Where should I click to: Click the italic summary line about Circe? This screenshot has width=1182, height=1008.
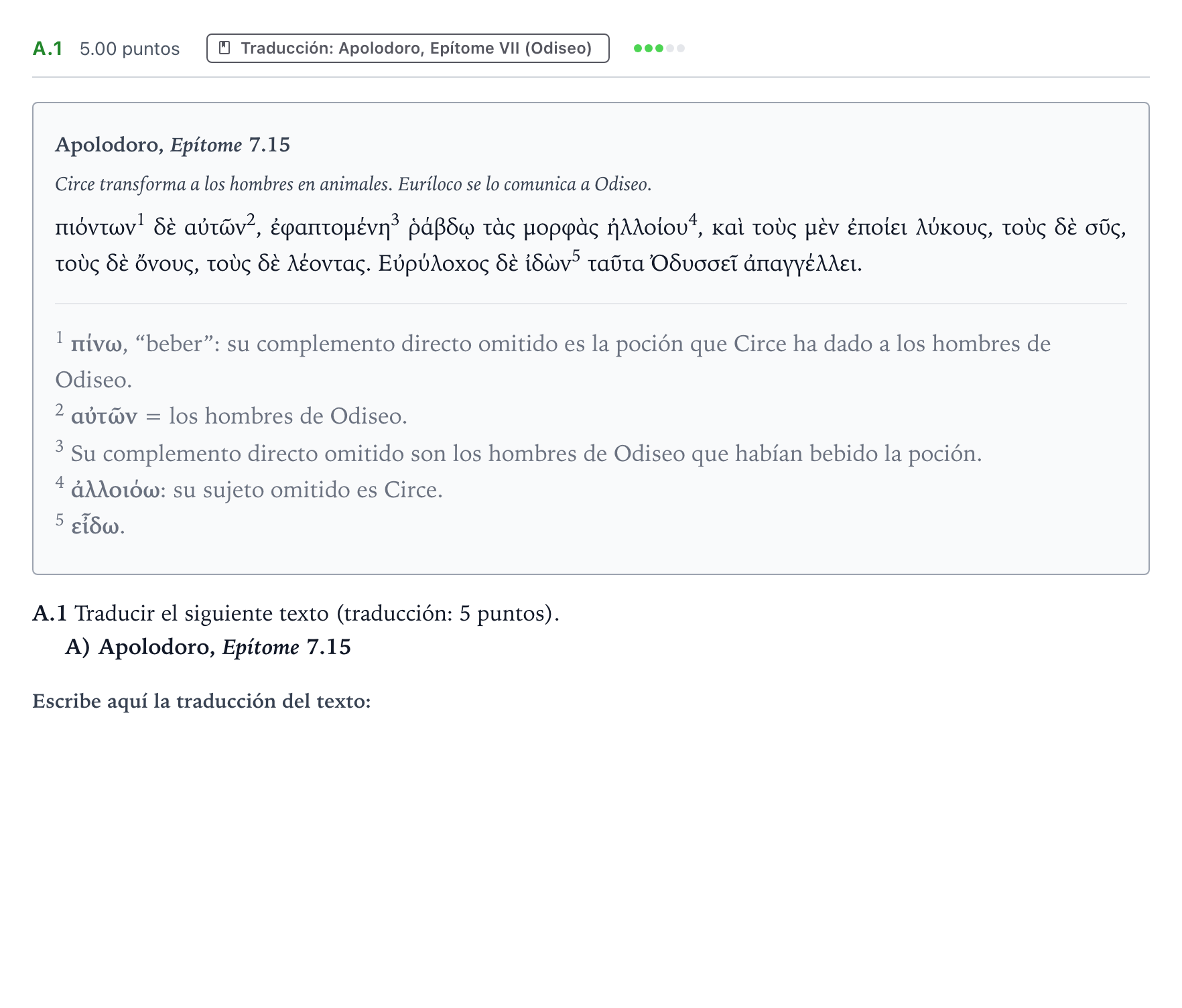point(353,184)
